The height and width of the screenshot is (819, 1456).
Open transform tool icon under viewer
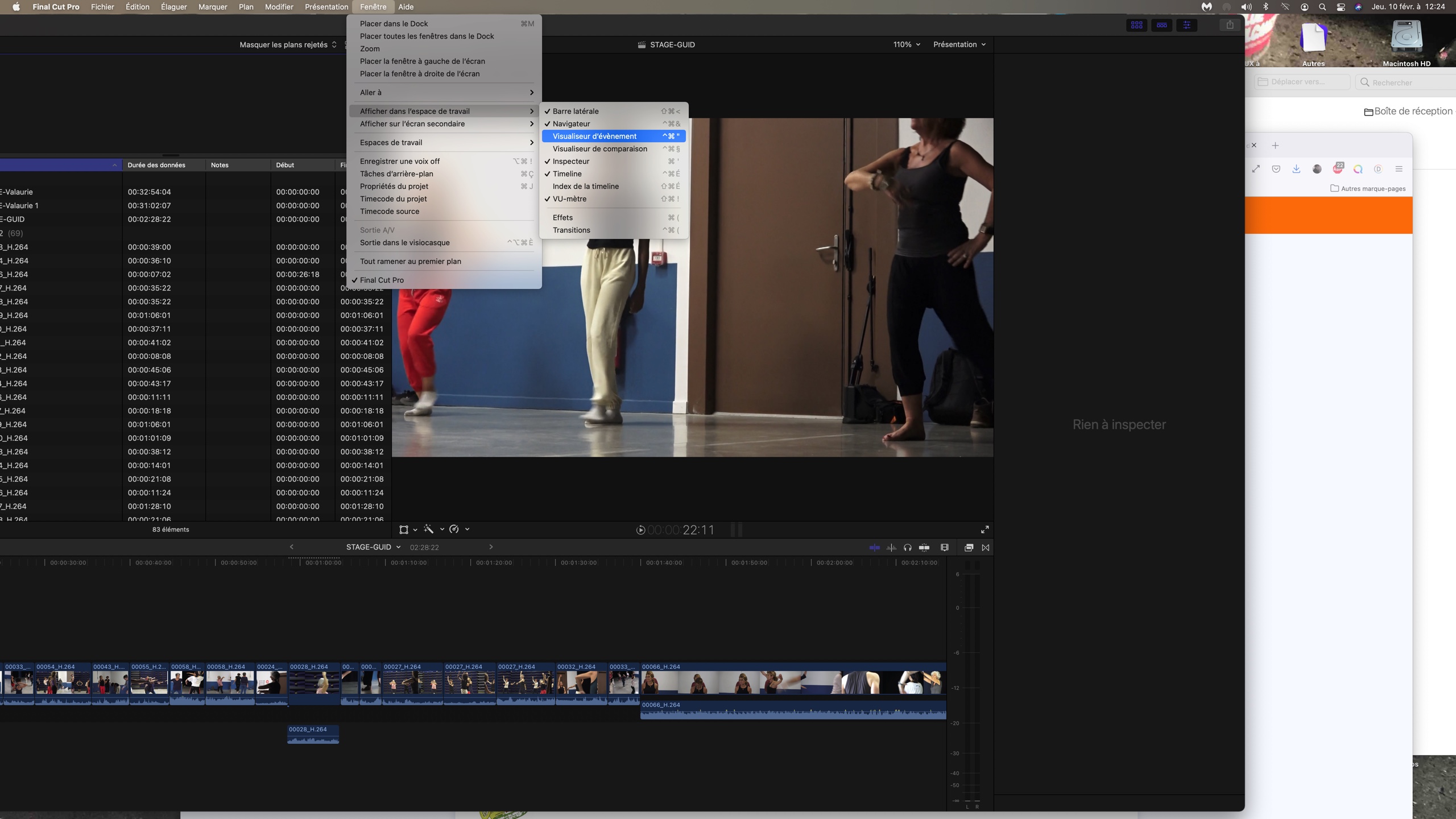tap(404, 530)
